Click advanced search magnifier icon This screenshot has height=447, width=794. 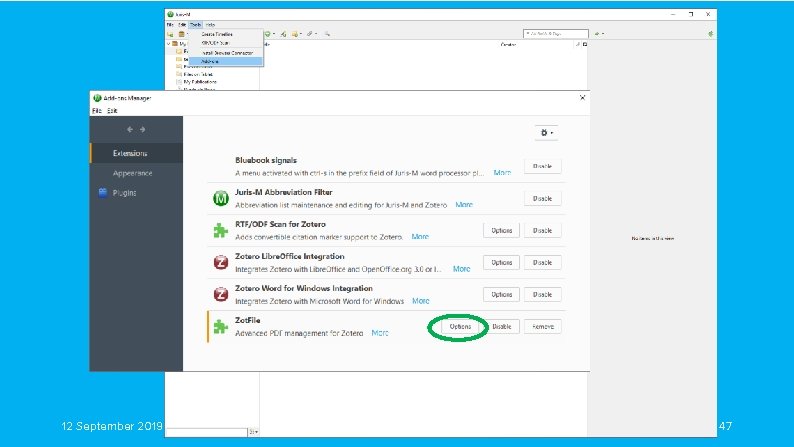tap(327, 34)
